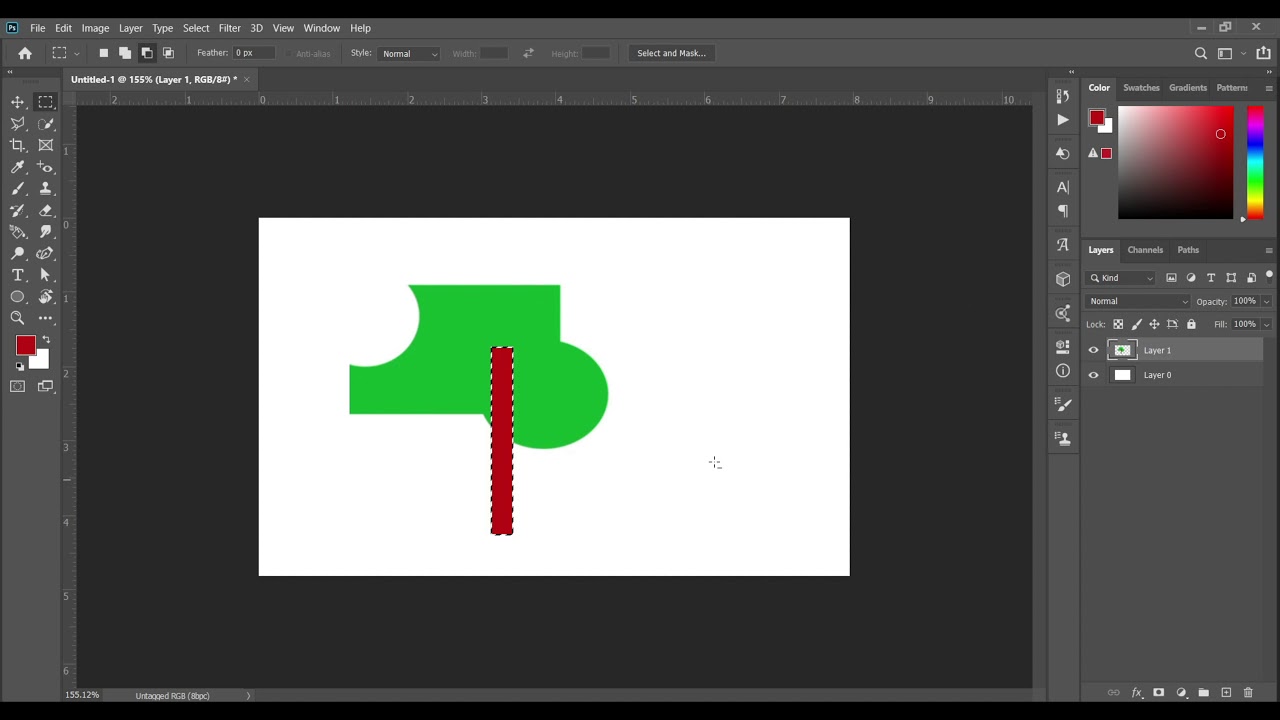Click the Select and Mask button
1280x720 pixels.
pos(671,53)
